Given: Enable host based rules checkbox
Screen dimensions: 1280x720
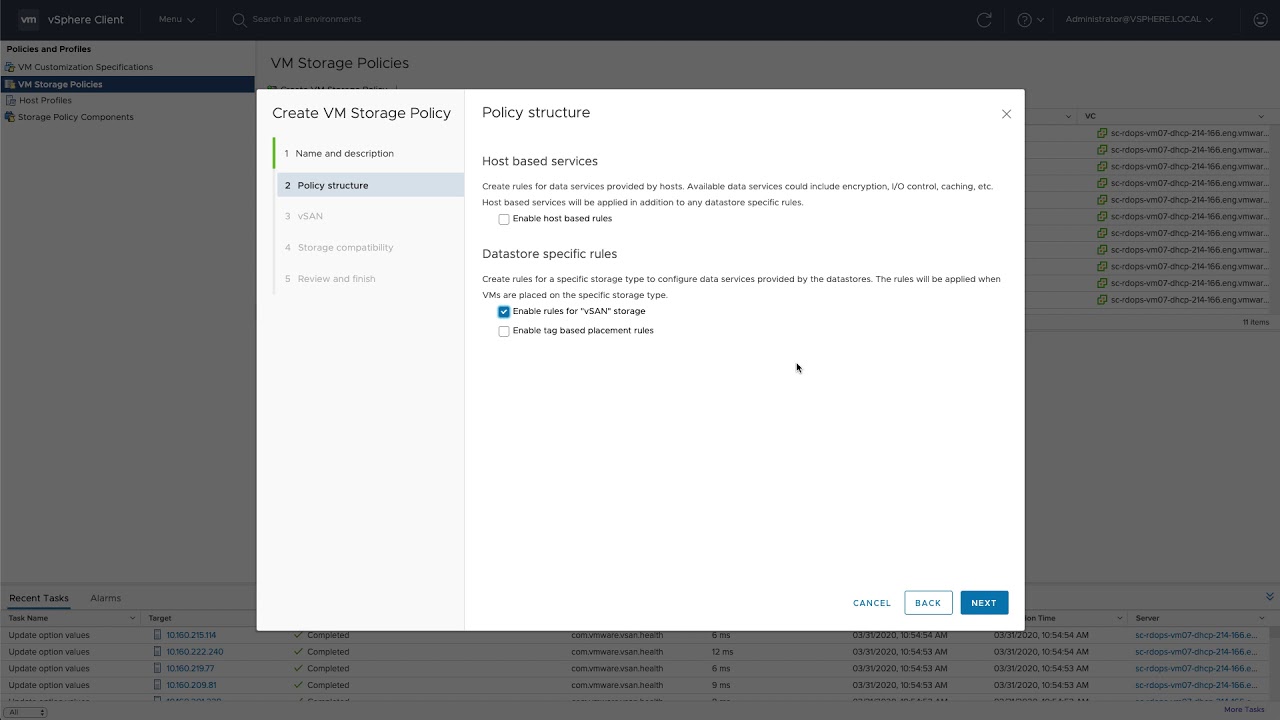Looking at the screenshot, I should tap(504, 219).
